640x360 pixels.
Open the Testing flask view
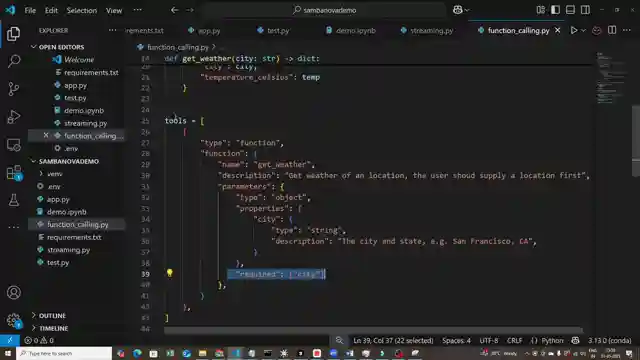[x=13, y=200]
